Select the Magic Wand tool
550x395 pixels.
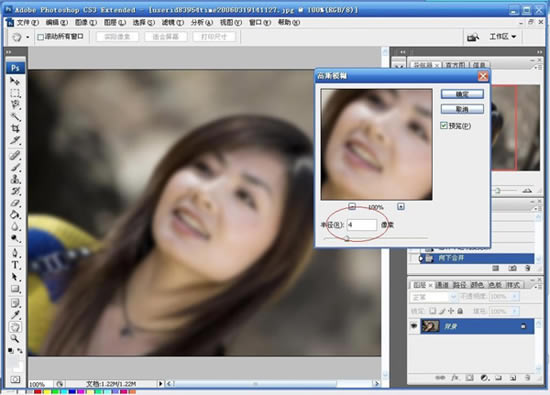15,116
